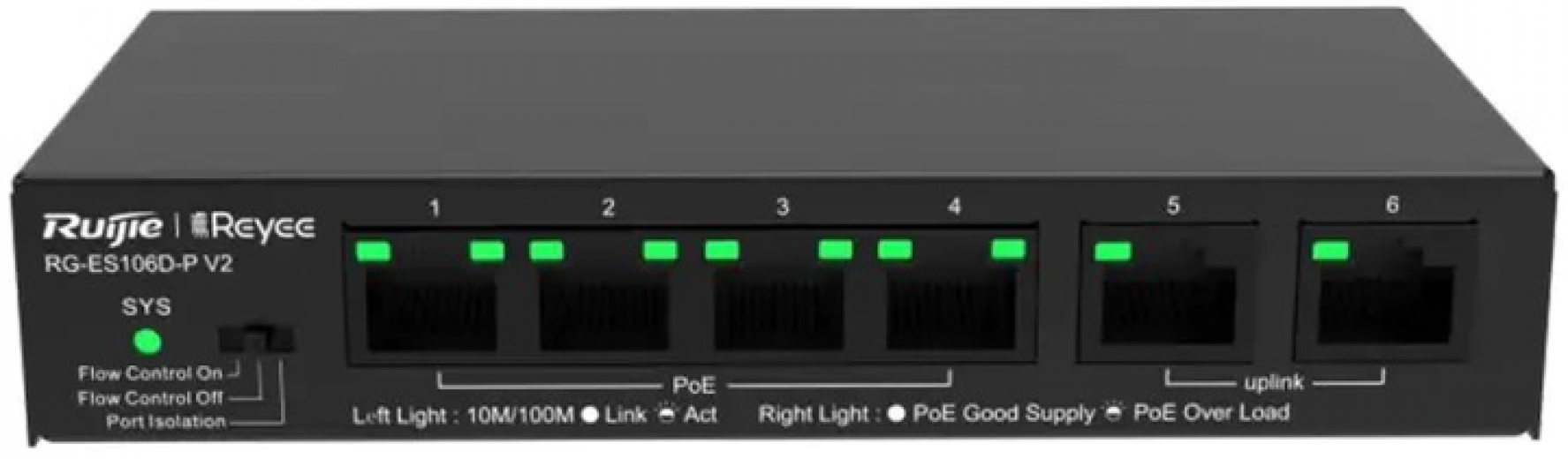Click the Ruijie brand logo
The height and width of the screenshot is (459, 1568).
coord(103,228)
